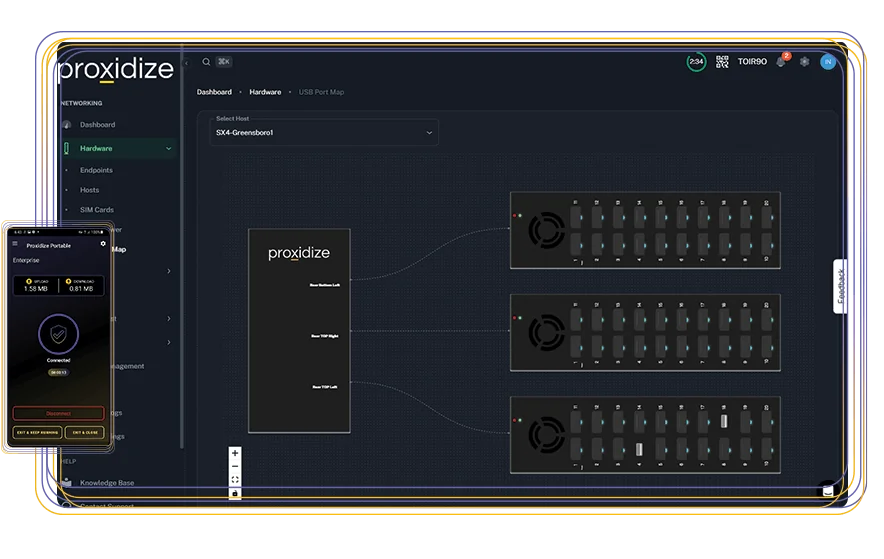Zoom out on the port map
The width and height of the screenshot is (884, 559).
[235, 467]
